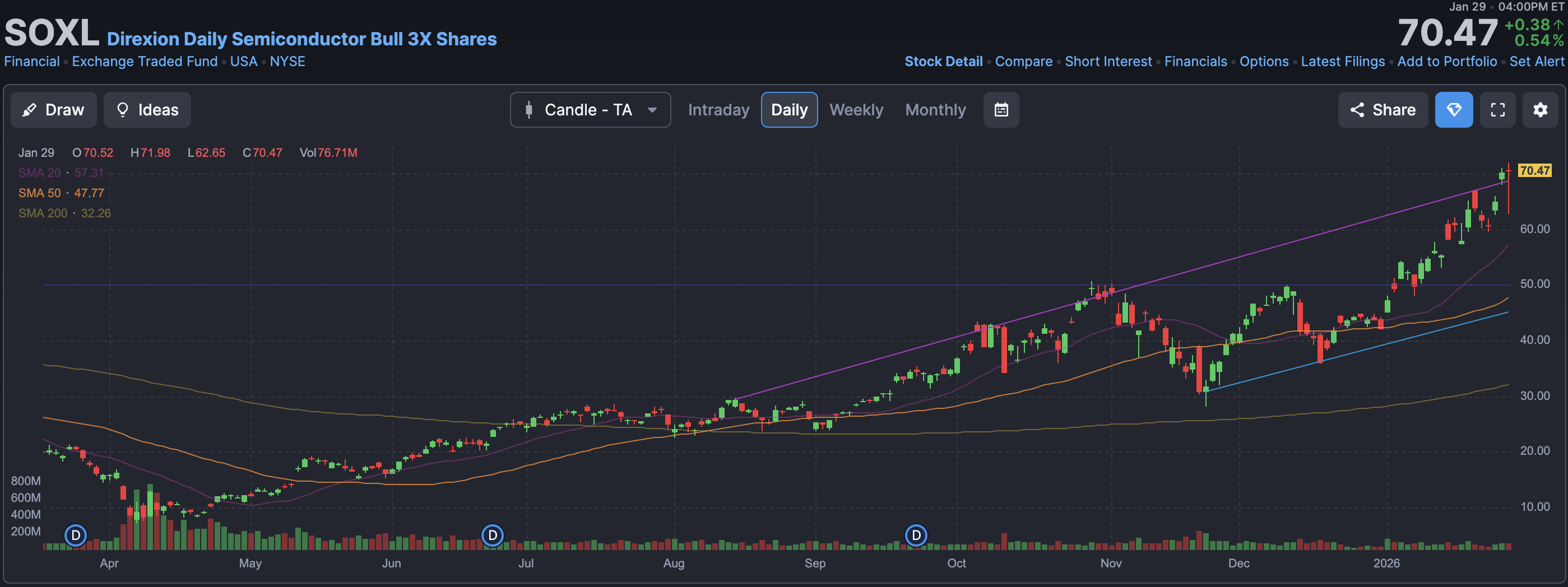Open the calendar date range picker

pyautogui.click(x=1001, y=109)
